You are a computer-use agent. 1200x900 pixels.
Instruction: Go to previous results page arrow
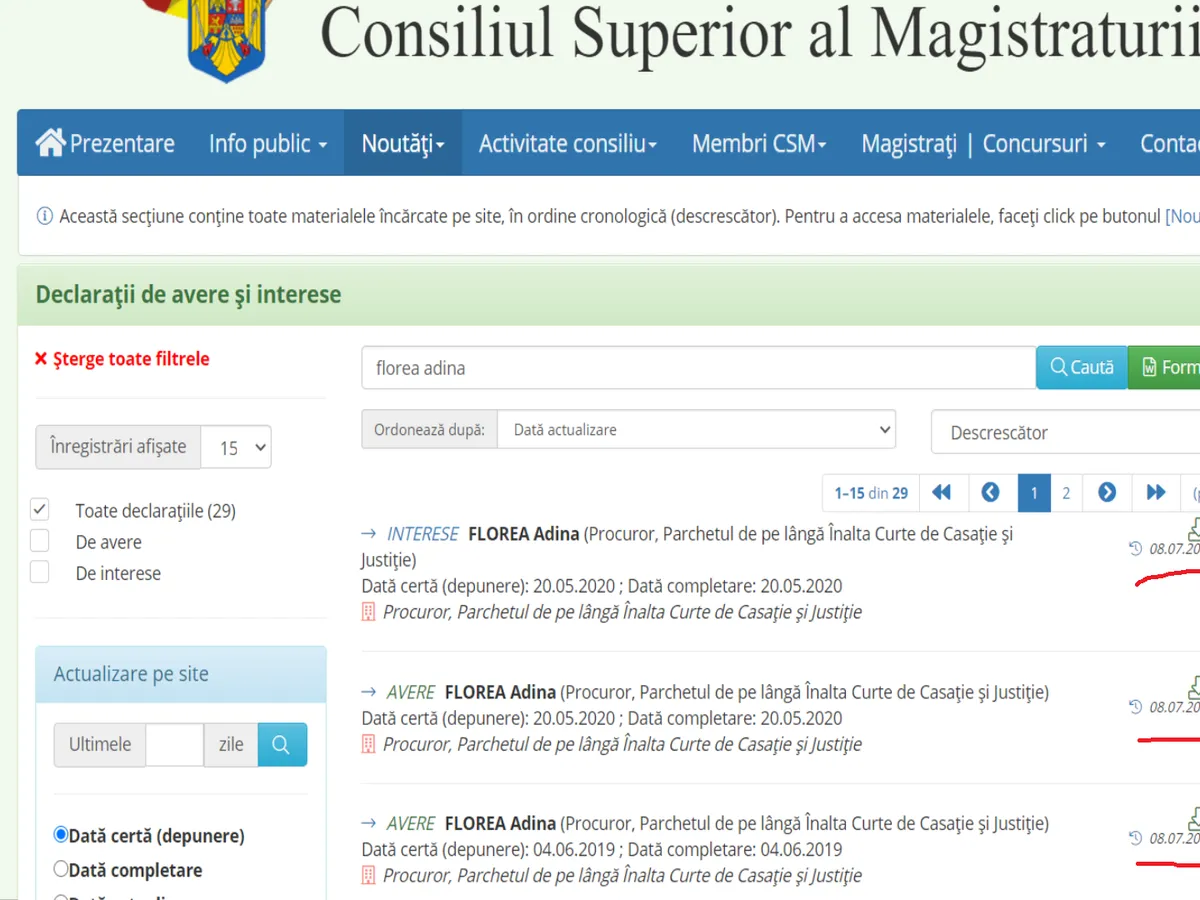point(990,492)
